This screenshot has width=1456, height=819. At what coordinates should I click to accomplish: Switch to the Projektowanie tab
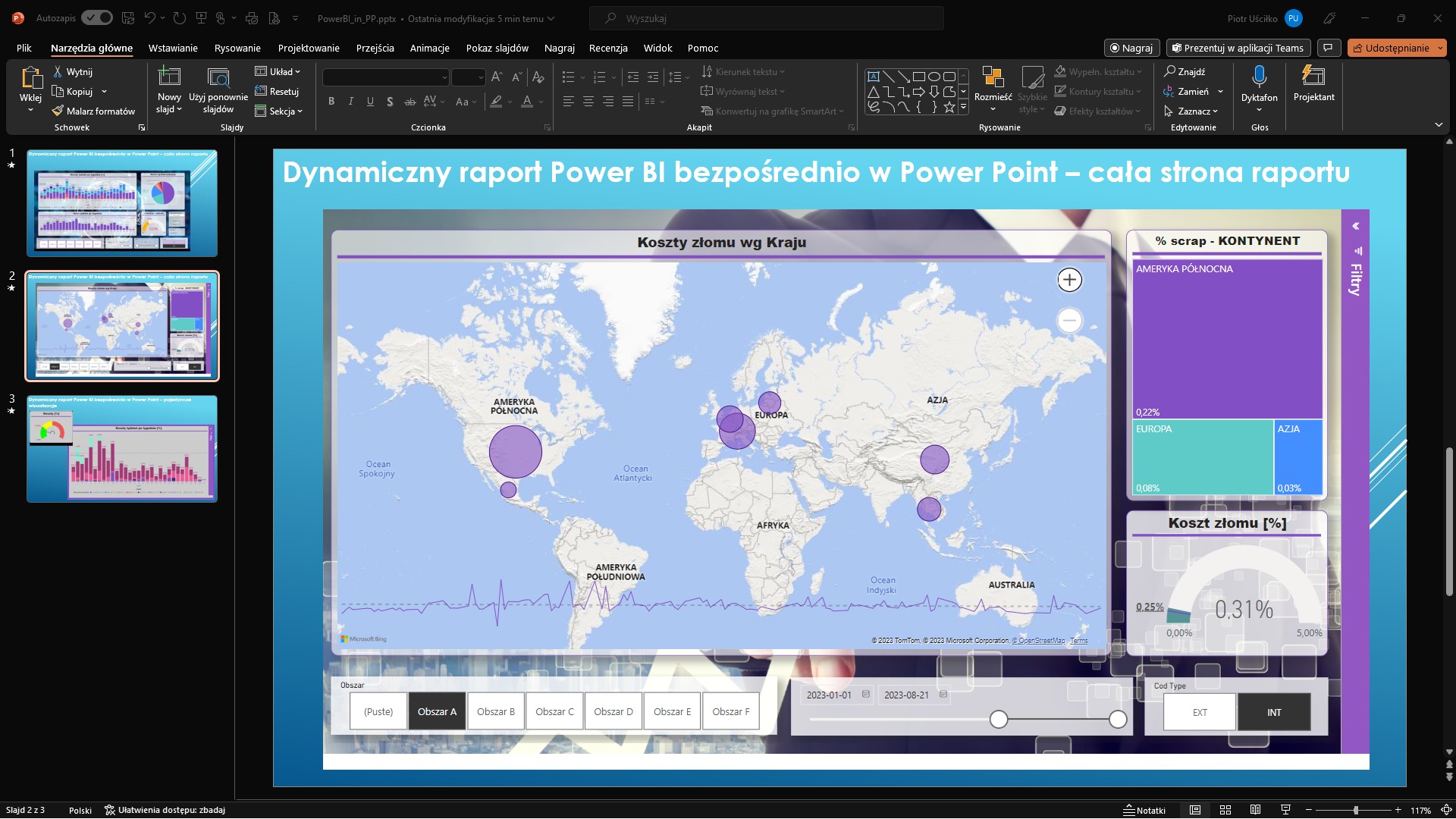pos(309,48)
